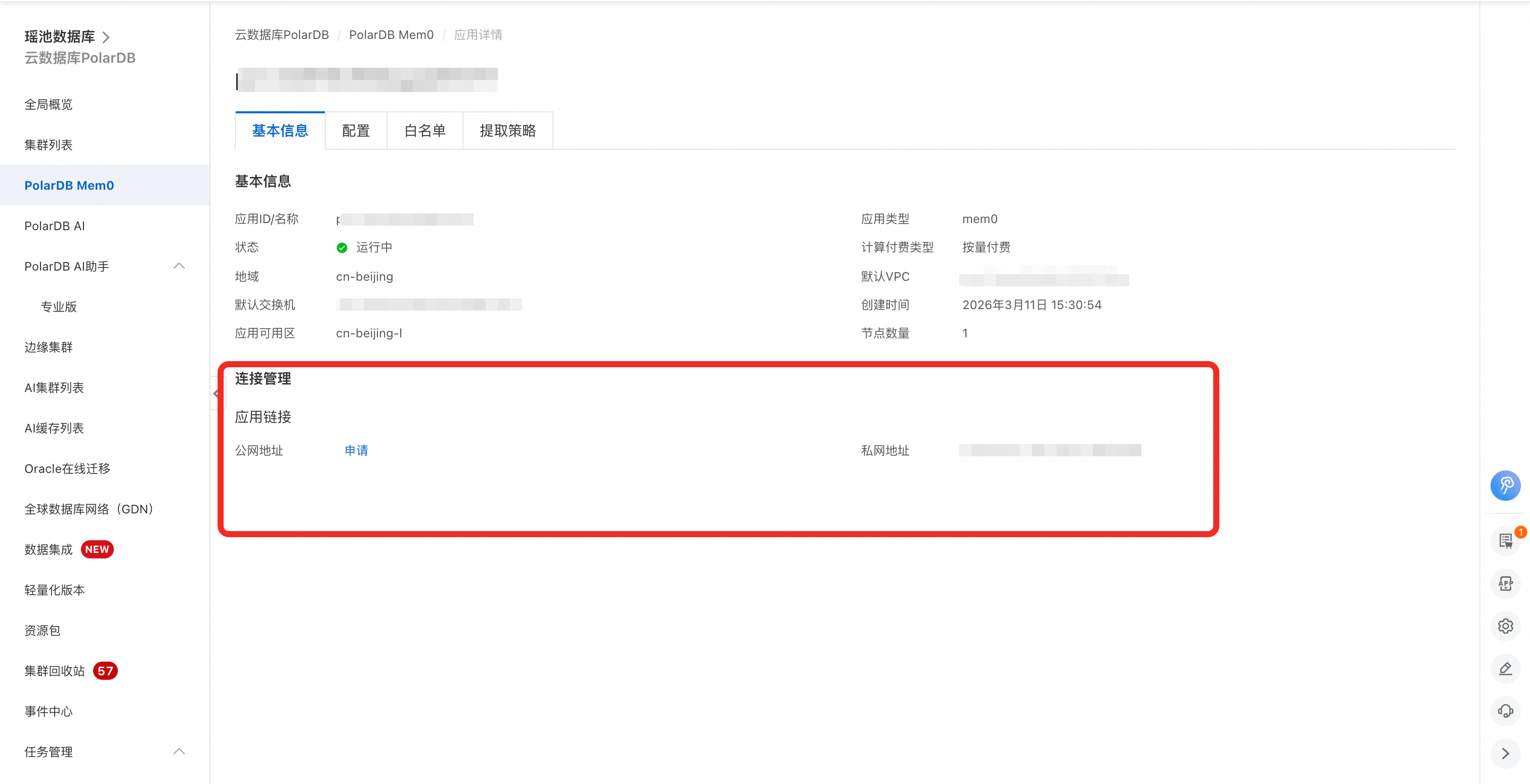Open the 白名单 tab
The width and height of the screenshot is (1530, 784).
click(x=424, y=130)
